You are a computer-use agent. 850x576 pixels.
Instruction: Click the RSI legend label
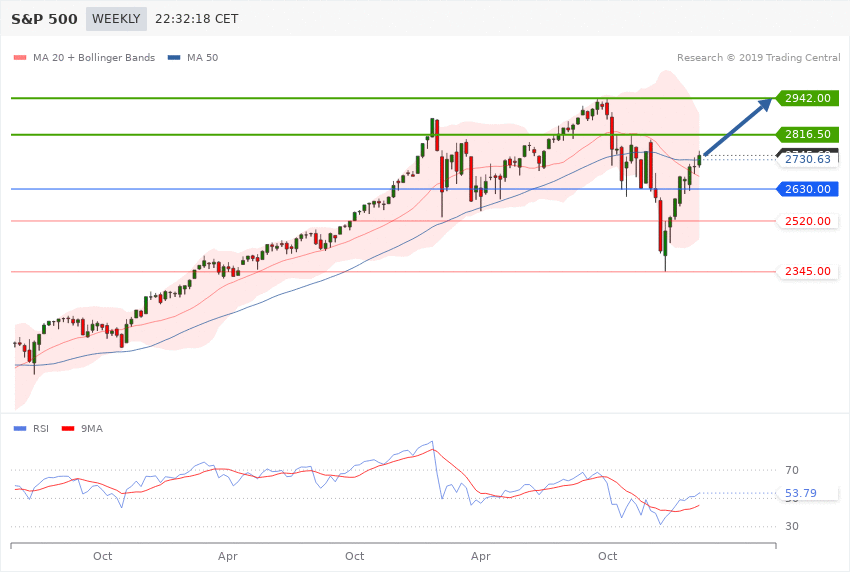coord(41,429)
